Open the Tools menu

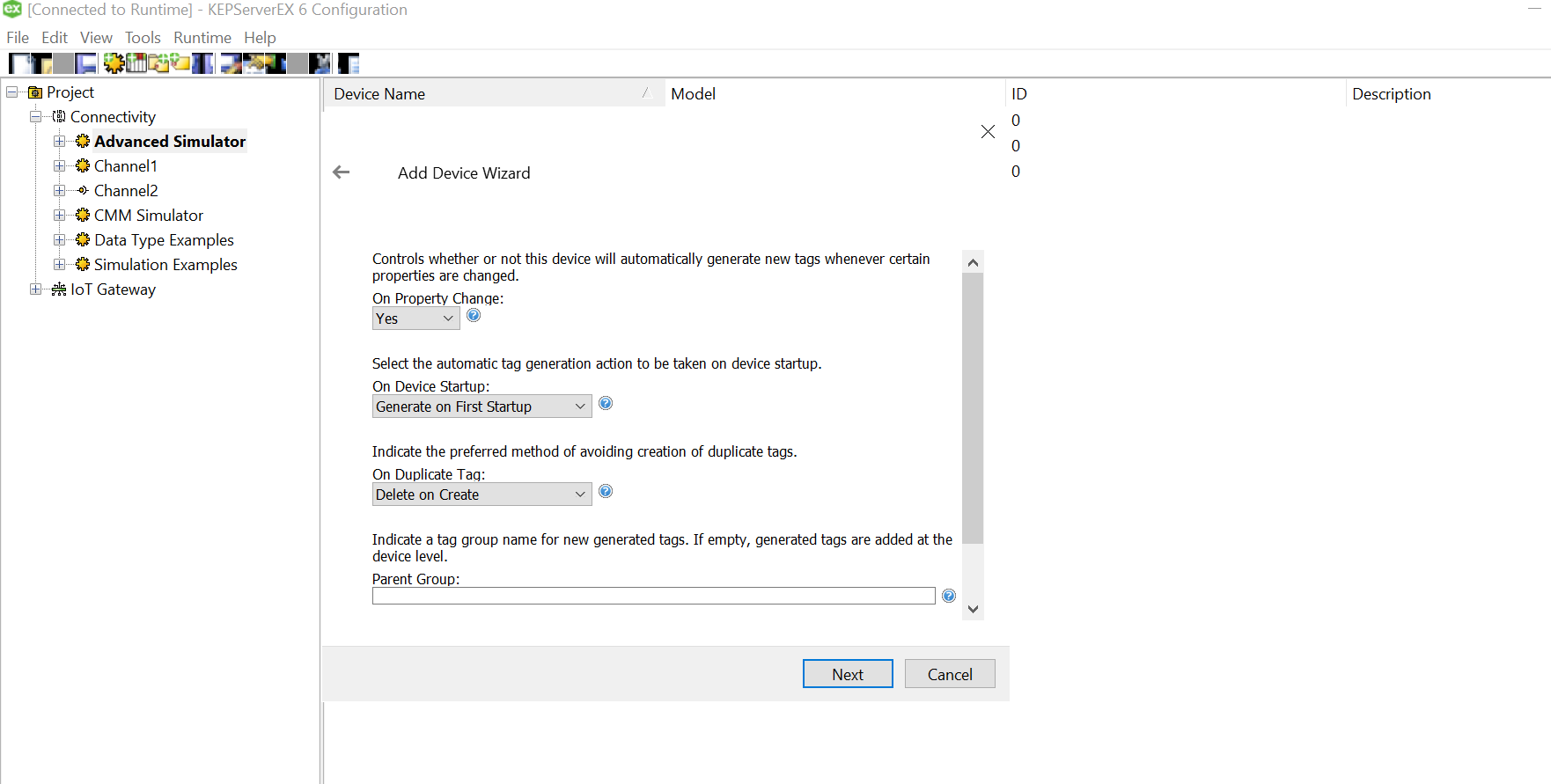tap(143, 38)
